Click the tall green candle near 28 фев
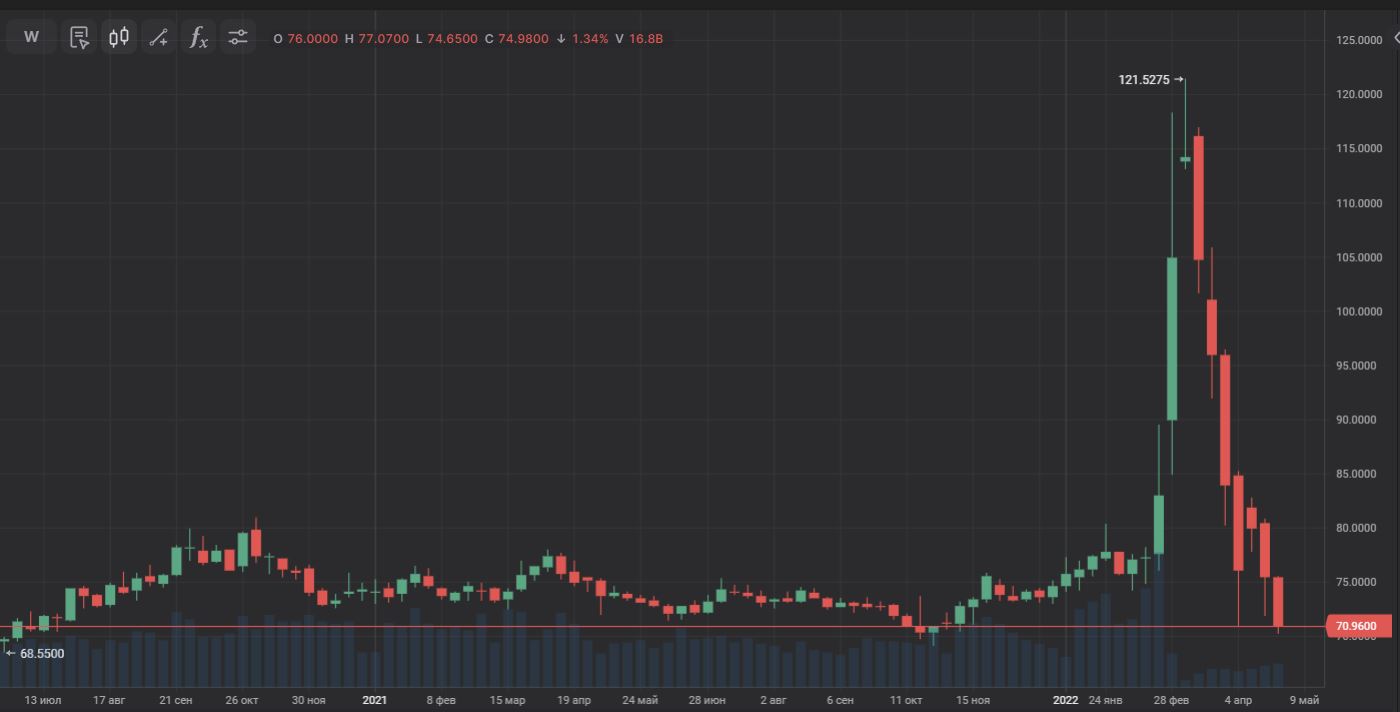This screenshot has height=712, width=1400. pyautogui.click(x=1172, y=338)
